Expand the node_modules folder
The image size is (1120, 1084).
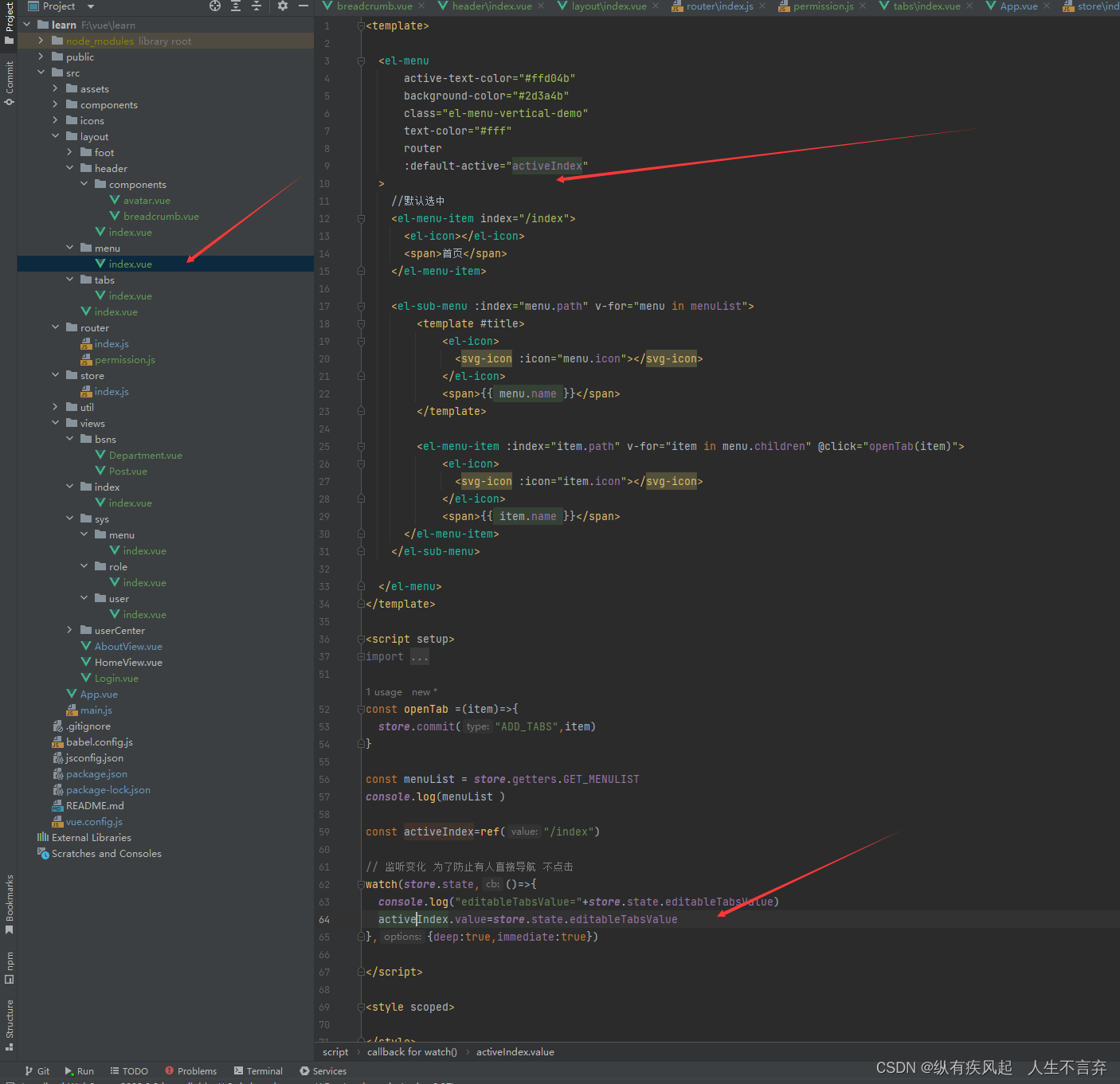coord(41,41)
